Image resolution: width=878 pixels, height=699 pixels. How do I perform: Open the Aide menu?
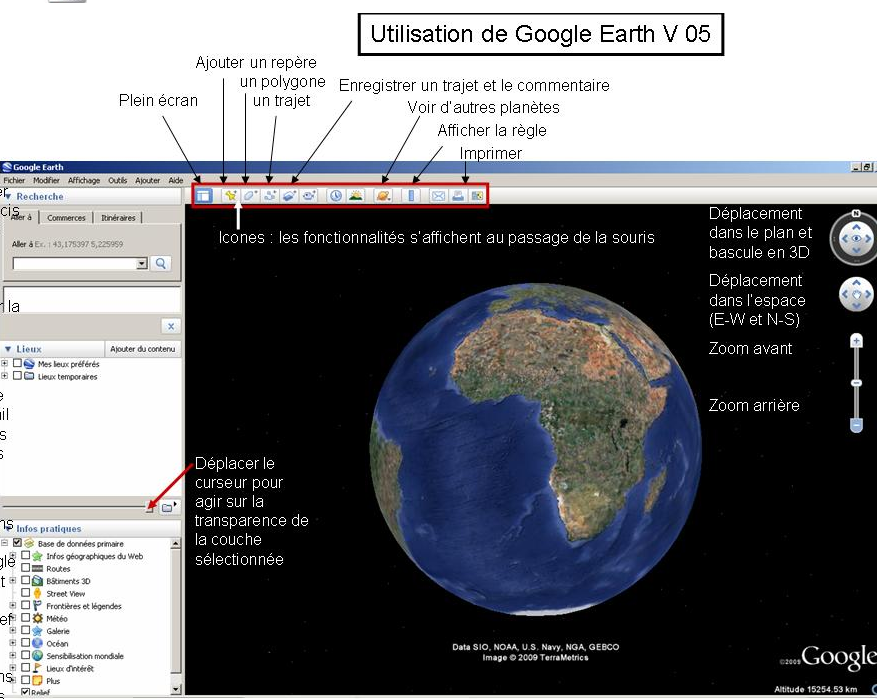tap(176, 180)
